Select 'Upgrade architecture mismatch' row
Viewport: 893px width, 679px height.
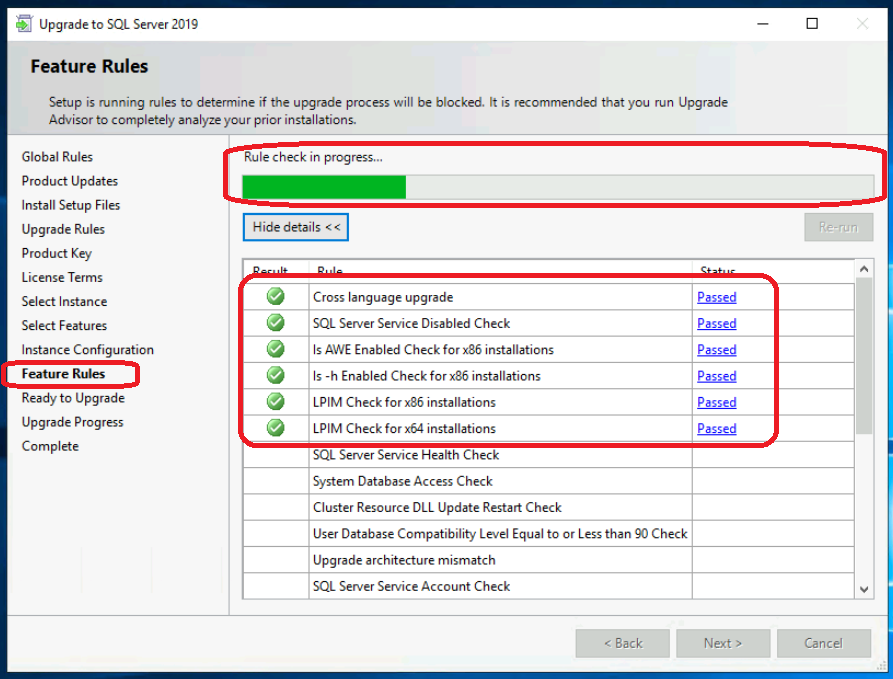[548, 560]
